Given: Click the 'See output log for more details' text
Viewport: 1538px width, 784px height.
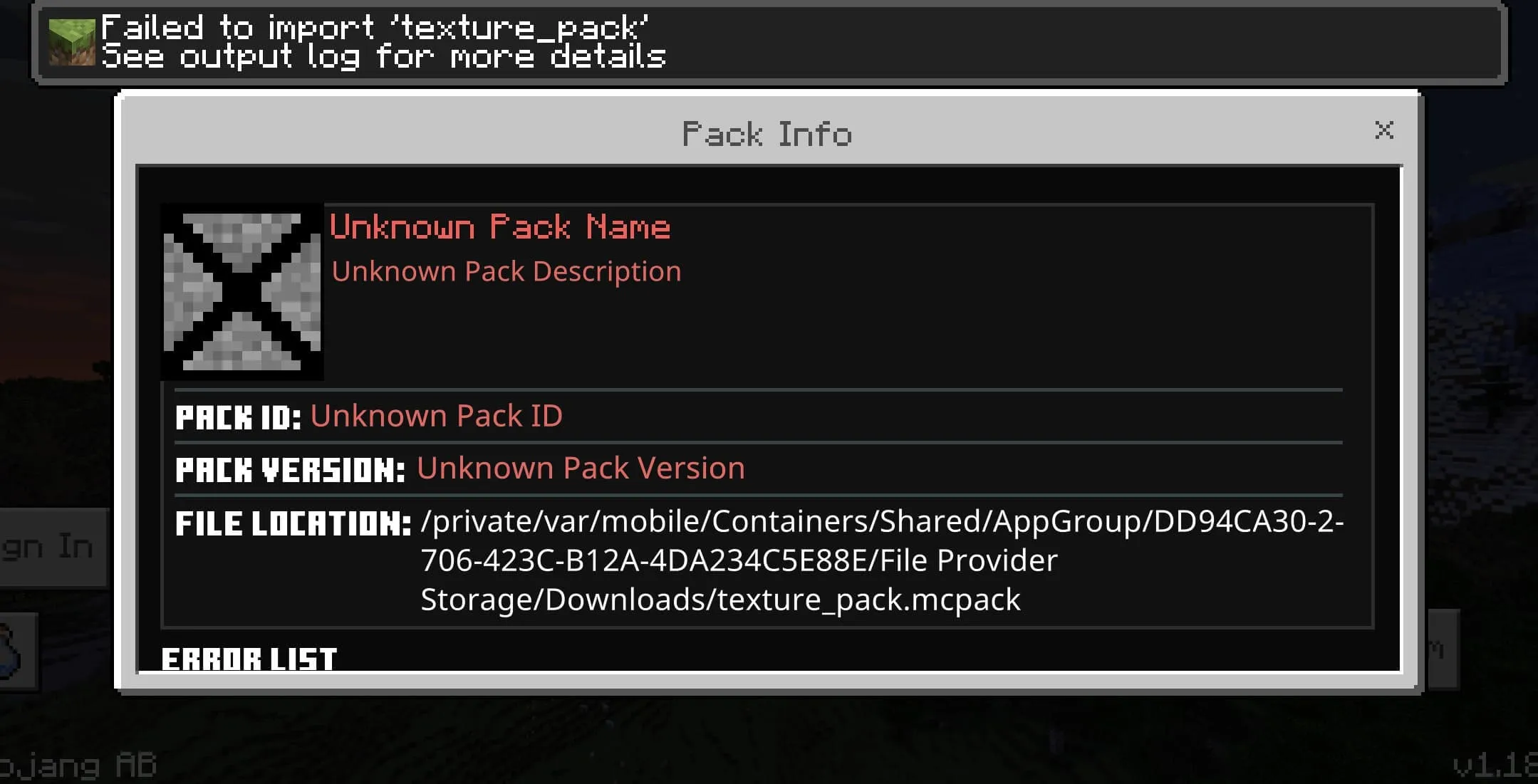Looking at the screenshot, I should 384,57.
